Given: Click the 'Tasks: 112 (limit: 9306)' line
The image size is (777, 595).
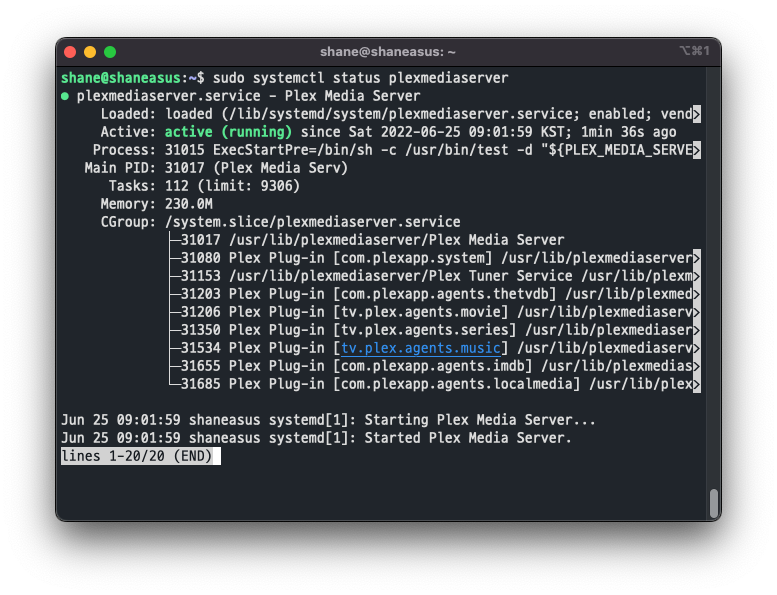Looking at the screenshot, I should point(204,186).
